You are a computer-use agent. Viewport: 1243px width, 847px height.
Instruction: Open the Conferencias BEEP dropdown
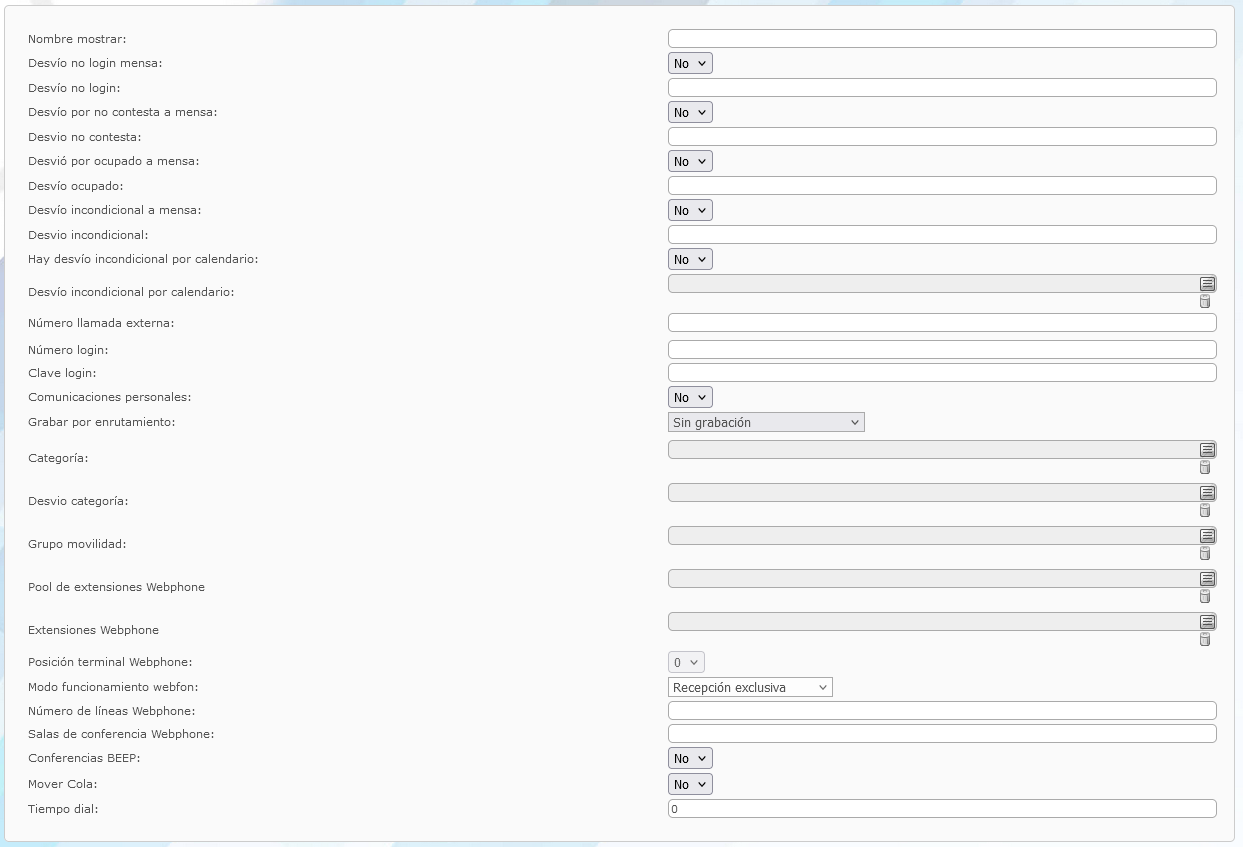(x=690, y=758)
